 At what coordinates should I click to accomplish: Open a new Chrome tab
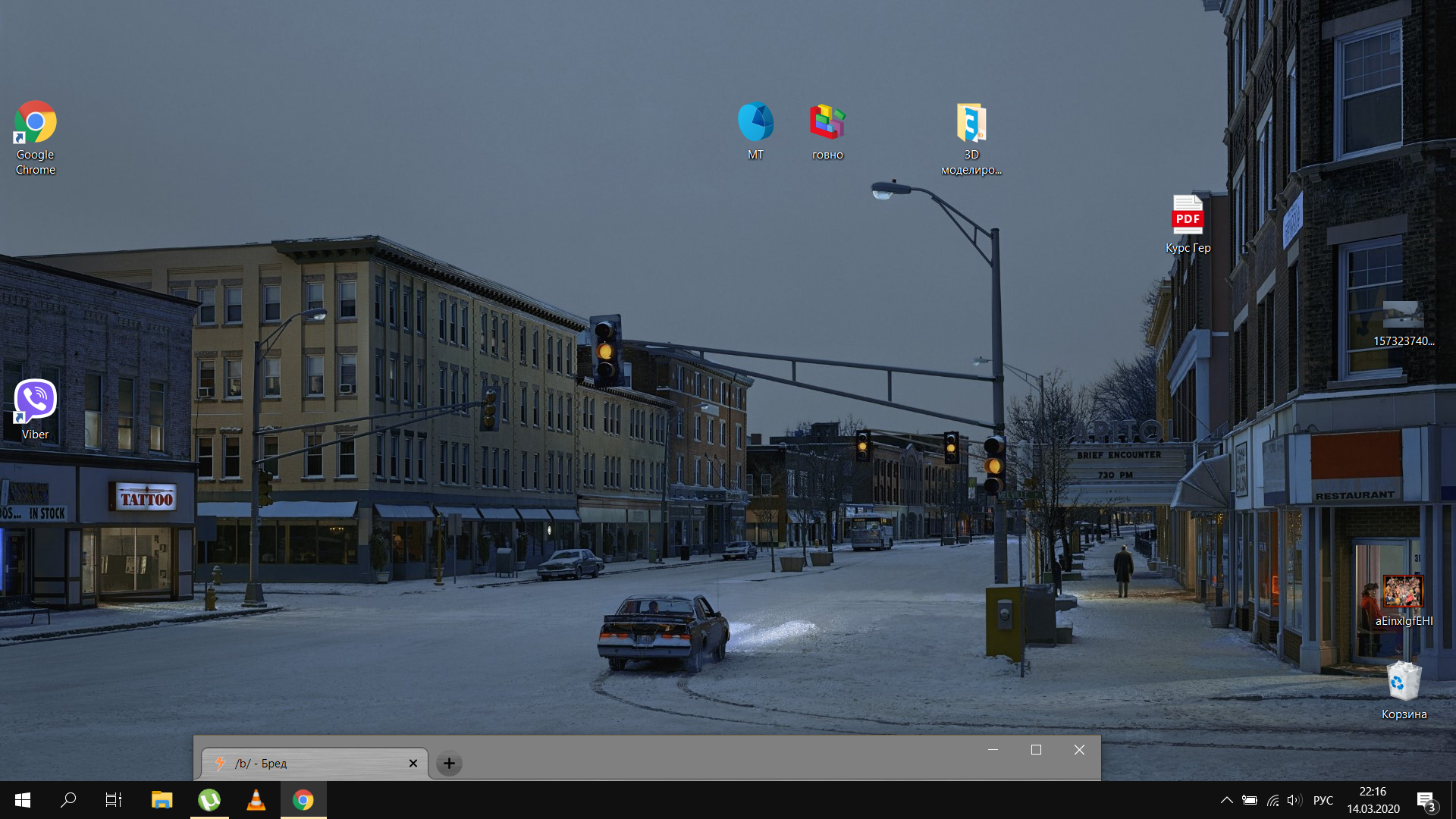tap(449, 764)
